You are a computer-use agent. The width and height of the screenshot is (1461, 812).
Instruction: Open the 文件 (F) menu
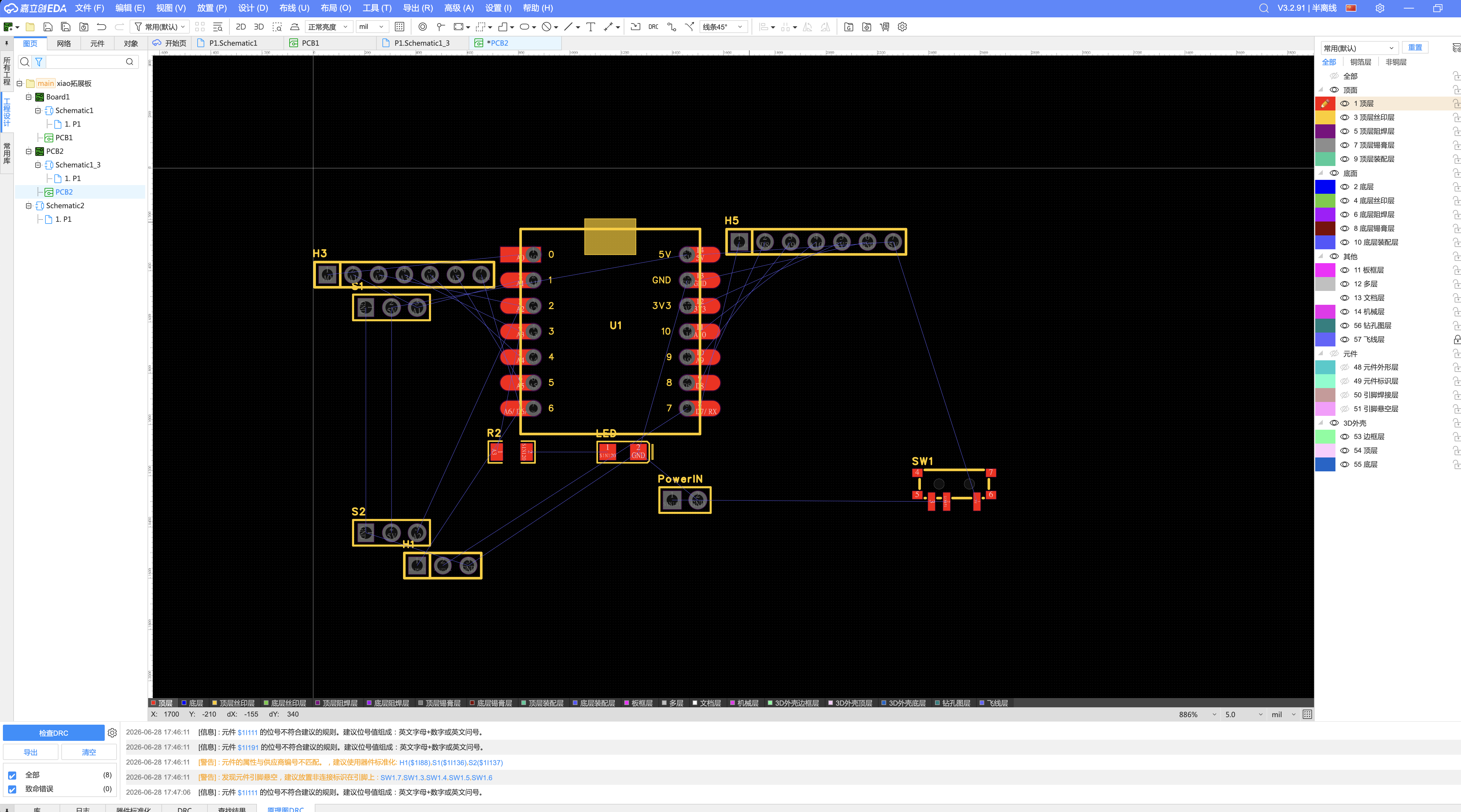89,8
